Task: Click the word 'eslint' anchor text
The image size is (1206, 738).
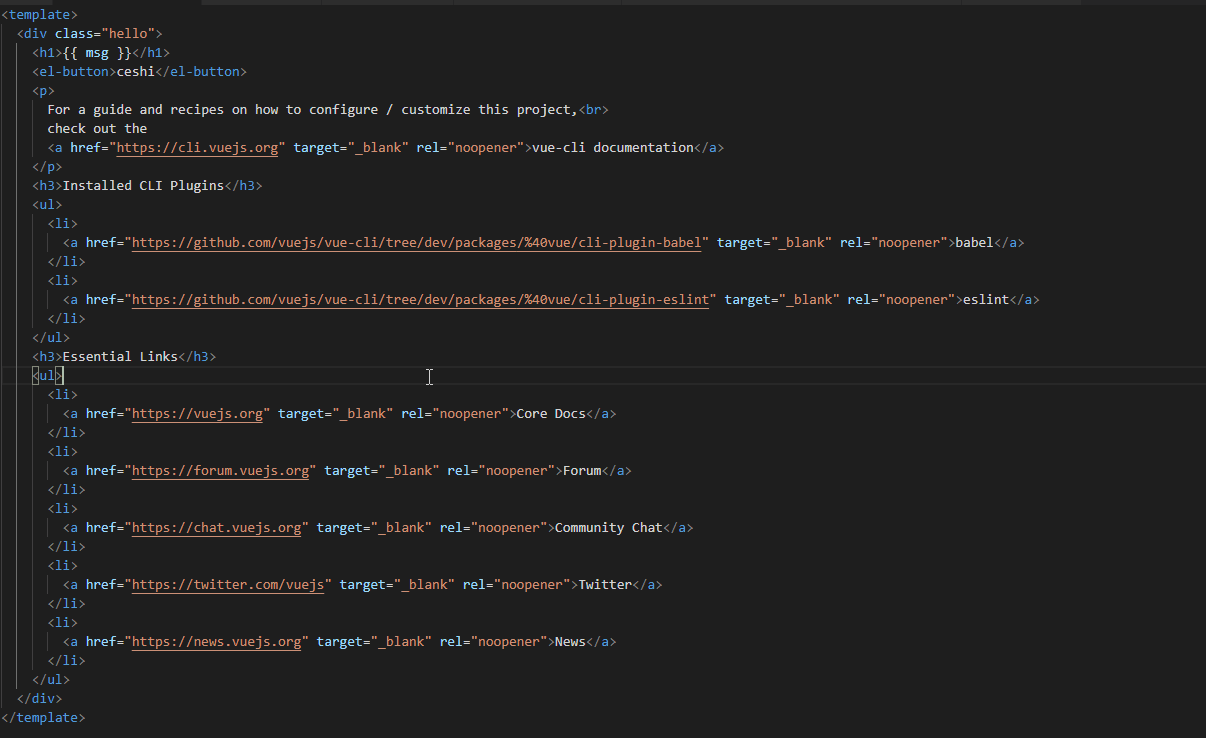Action: pos(986,299)
